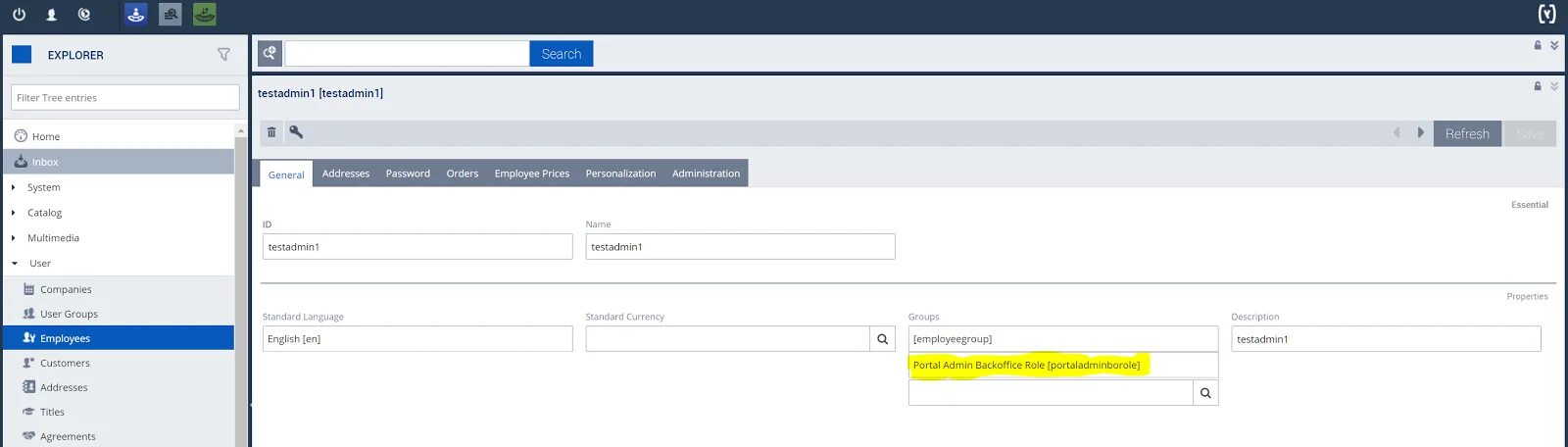The width and height of the screenshot is (1568, 447).
Task: Select Portal Admin Backoffice Role group entry
Action: tap(1063, 365)
